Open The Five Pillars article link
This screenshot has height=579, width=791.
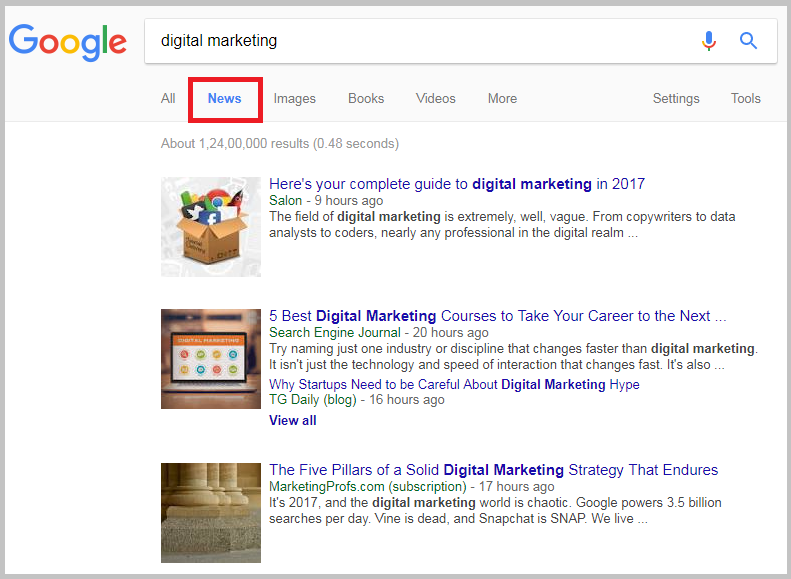493,470
